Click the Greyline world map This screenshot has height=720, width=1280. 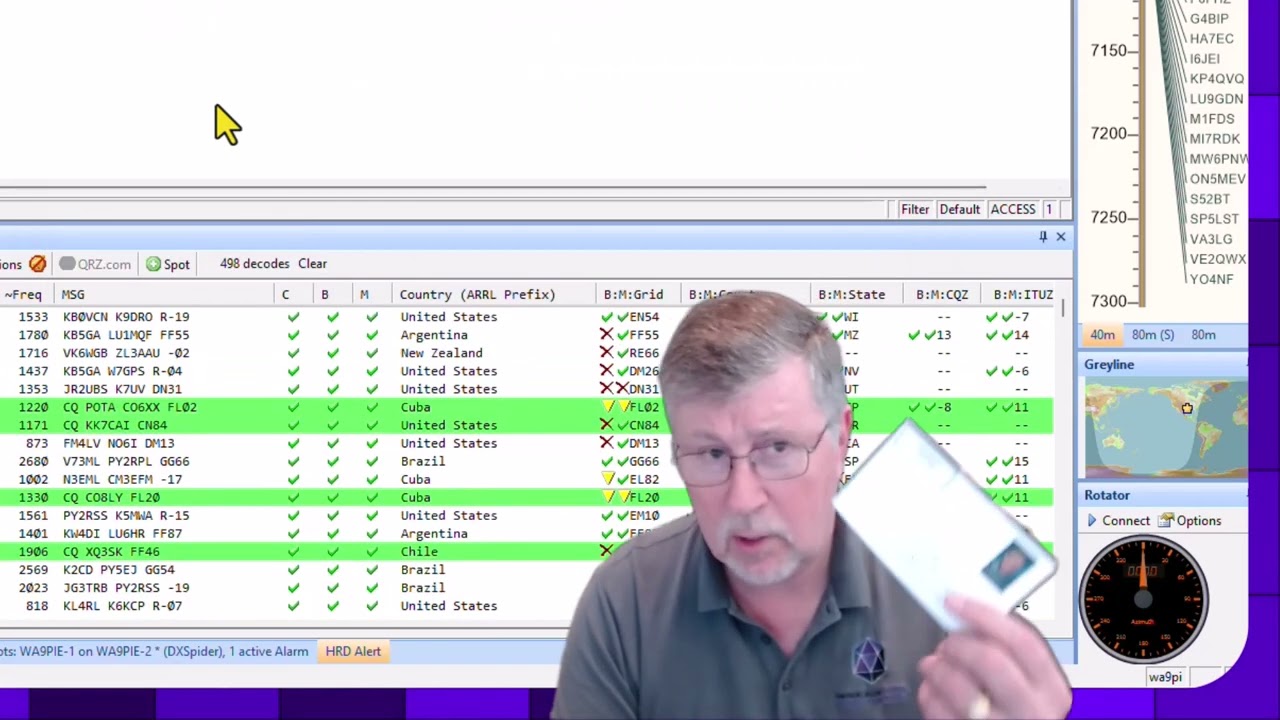coord(1166,428)
